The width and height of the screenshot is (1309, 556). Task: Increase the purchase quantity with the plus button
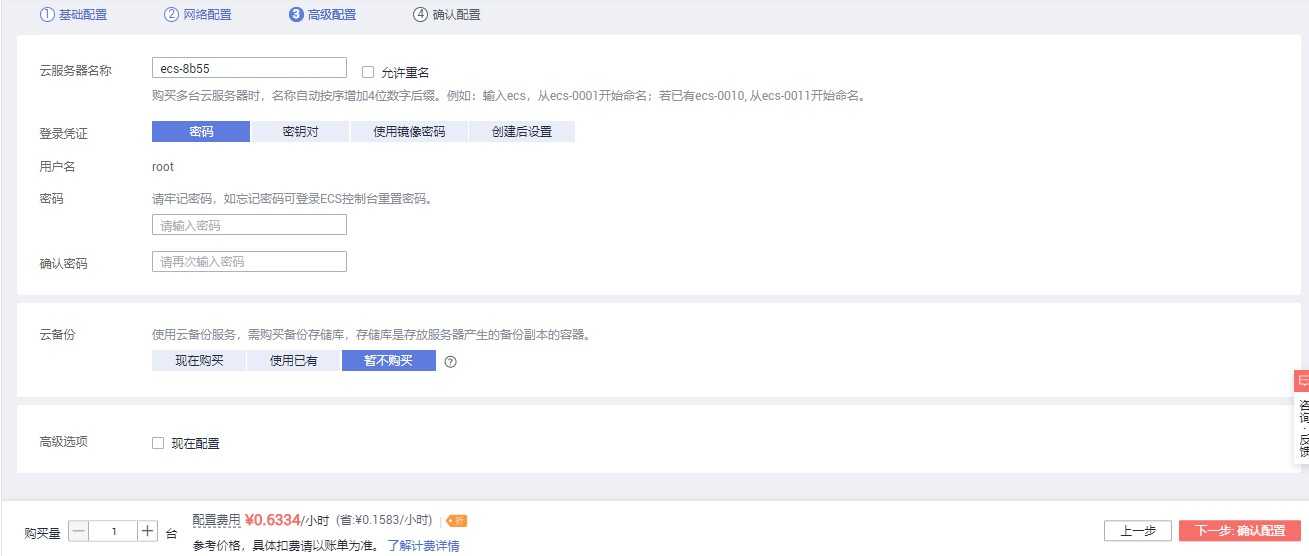click(147, 531)
